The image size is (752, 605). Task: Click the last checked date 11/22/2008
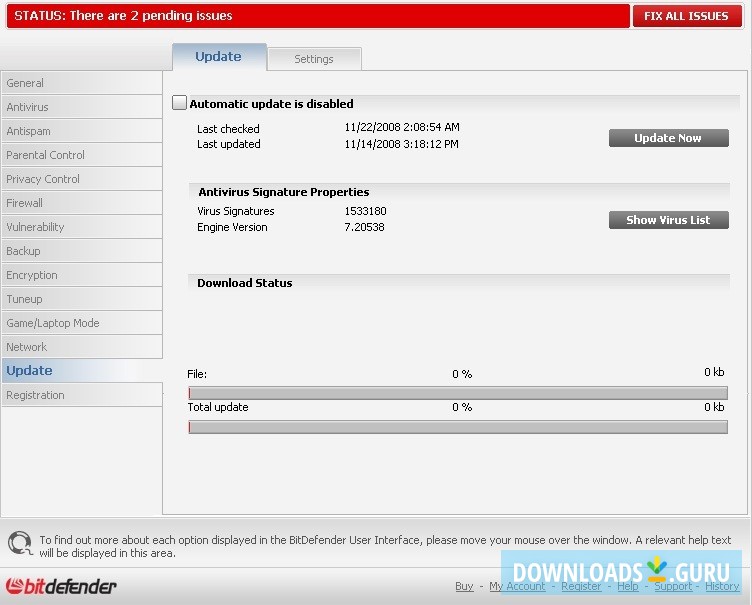pyautogui.click(x=402, y=127)
